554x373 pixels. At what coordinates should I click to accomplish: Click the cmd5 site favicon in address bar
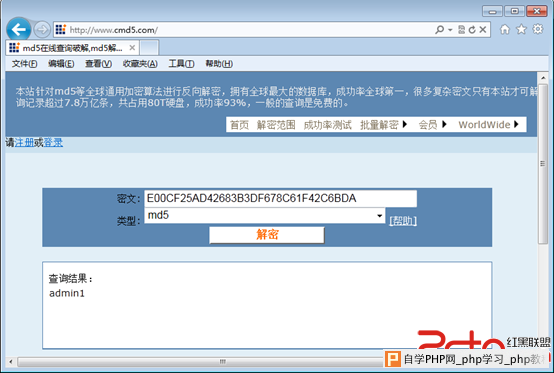pyautogui.click(x=61, y=30)
